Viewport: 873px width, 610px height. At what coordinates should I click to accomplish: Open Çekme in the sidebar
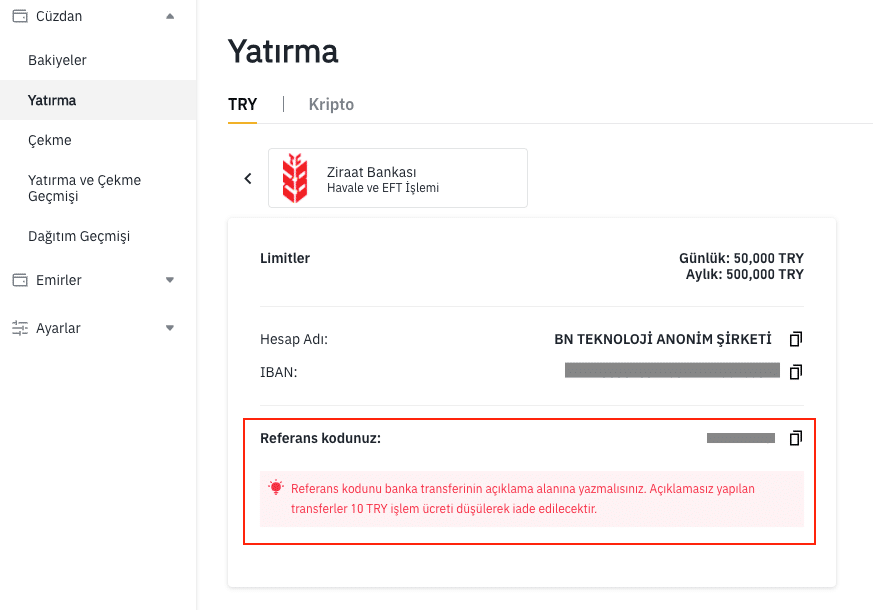click(x=50, y=140)
